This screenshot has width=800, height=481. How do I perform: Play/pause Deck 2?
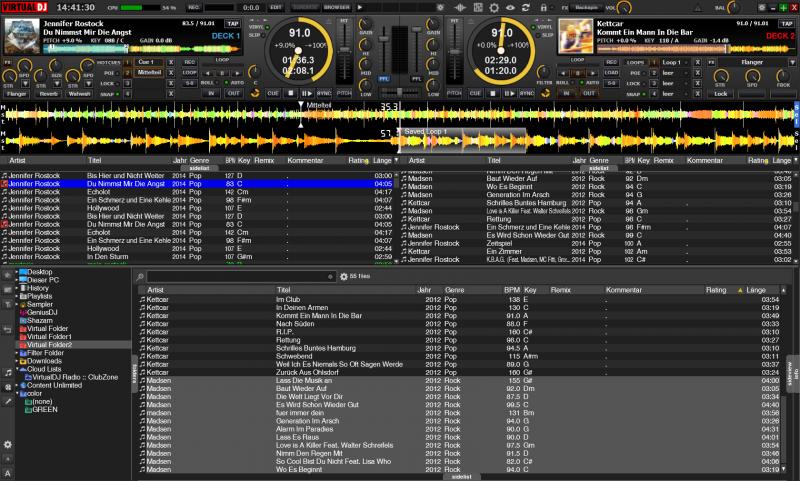click(x=509, y=93)
